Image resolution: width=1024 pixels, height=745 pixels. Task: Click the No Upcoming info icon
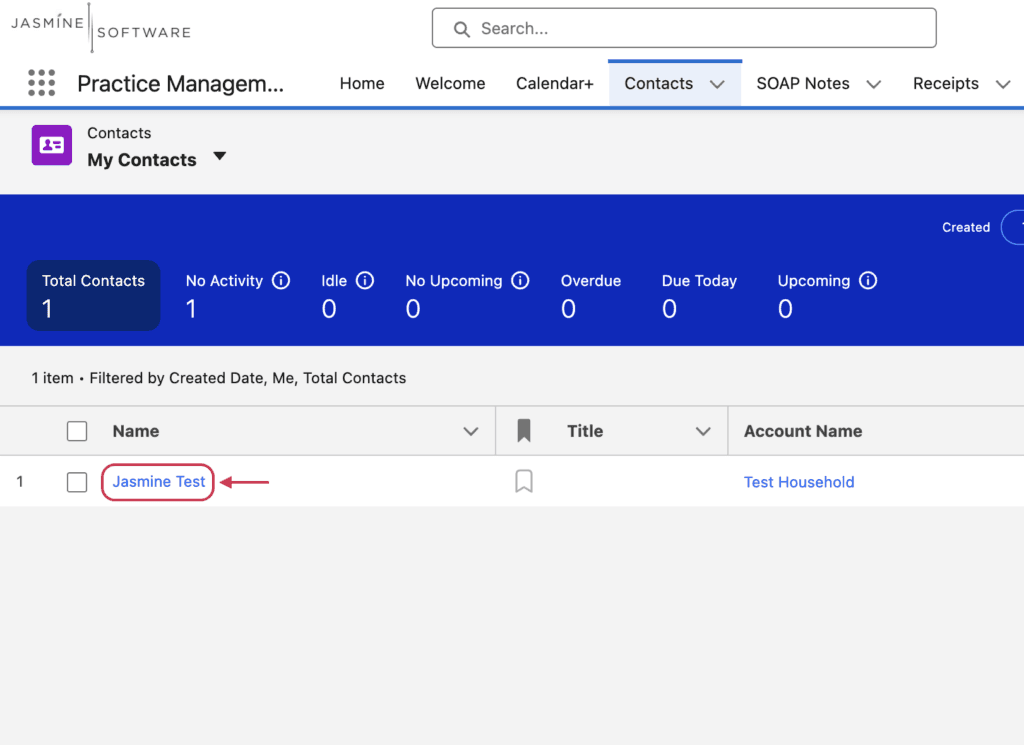(520, 281)
